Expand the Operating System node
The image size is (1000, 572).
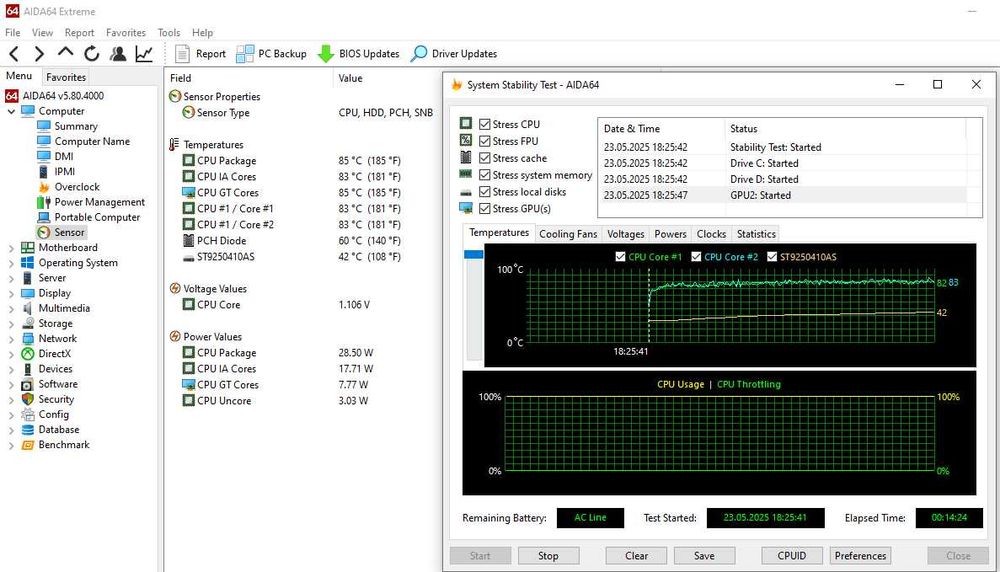(x=11, y=263)
